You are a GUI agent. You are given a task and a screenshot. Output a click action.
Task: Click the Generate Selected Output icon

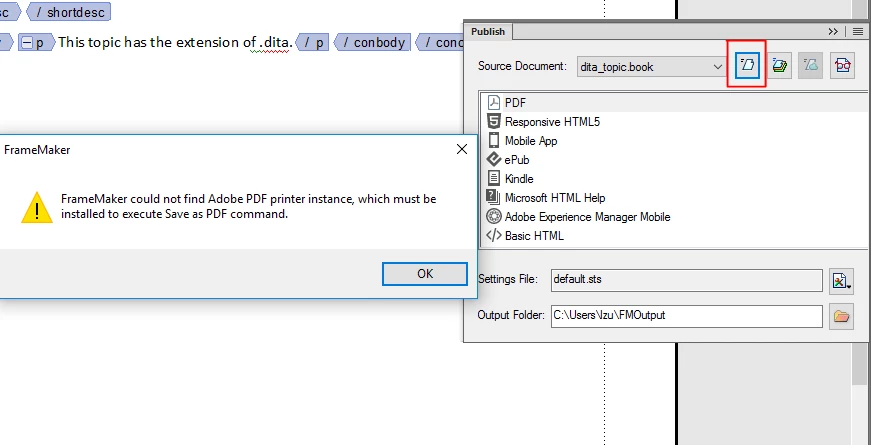747,66
